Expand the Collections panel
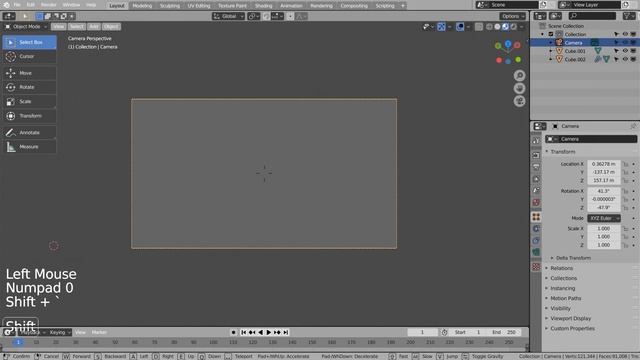Viewport: 640px width, 360px height. pyautogui.click(x=563, y=278)
